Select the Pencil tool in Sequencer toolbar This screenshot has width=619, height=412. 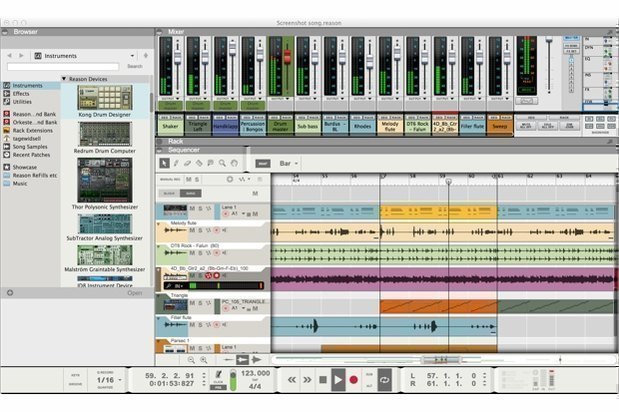tap(176, 163)
